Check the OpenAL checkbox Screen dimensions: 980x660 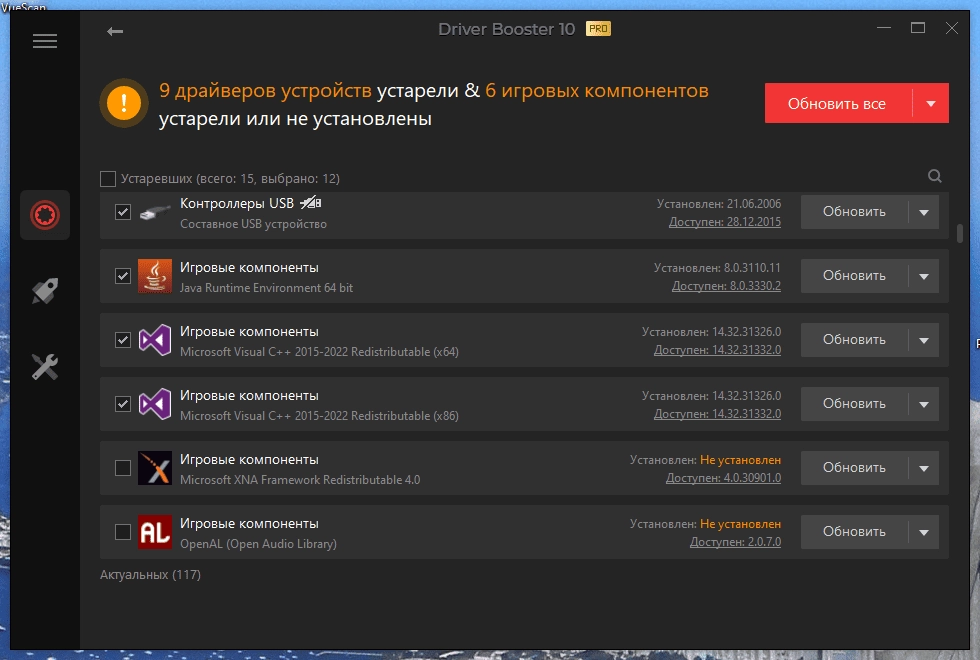pos(122,532)
